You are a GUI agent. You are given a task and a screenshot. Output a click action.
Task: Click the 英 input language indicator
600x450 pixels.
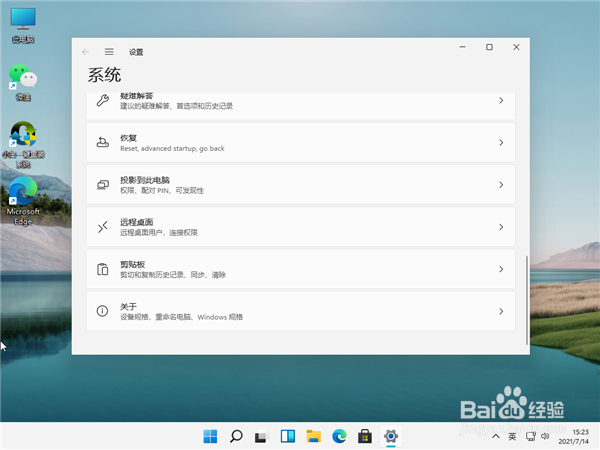pyautogui.click(x=512, y=436)
